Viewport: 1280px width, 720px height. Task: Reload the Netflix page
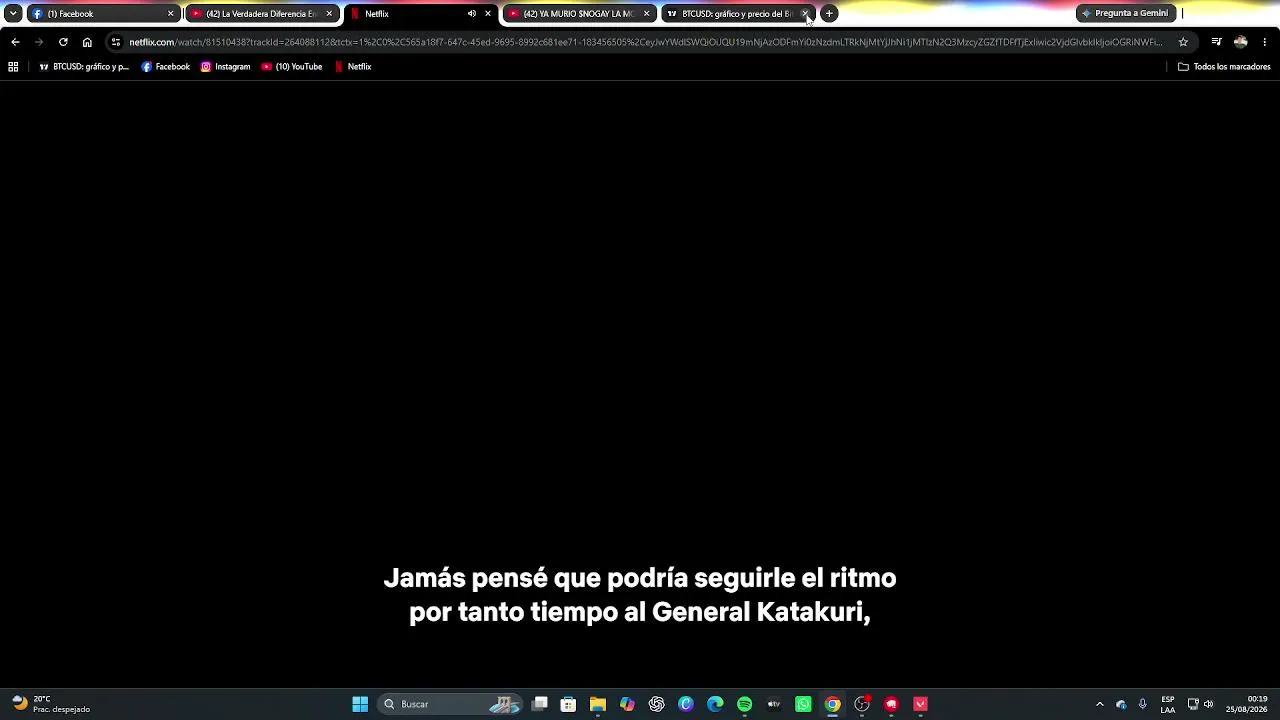63,42
